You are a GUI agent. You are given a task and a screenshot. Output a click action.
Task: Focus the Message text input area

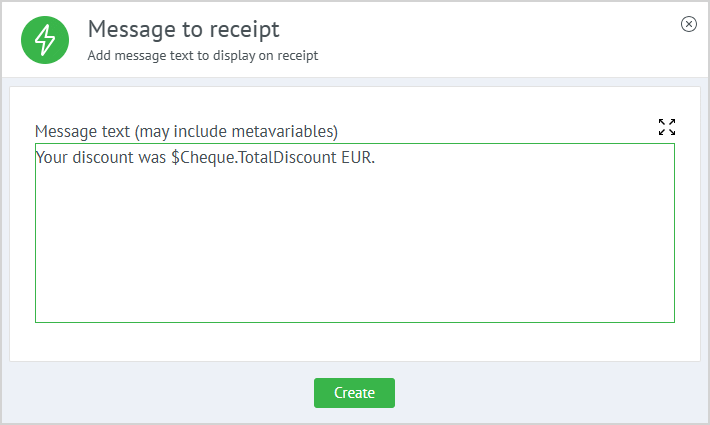point(354,240)
